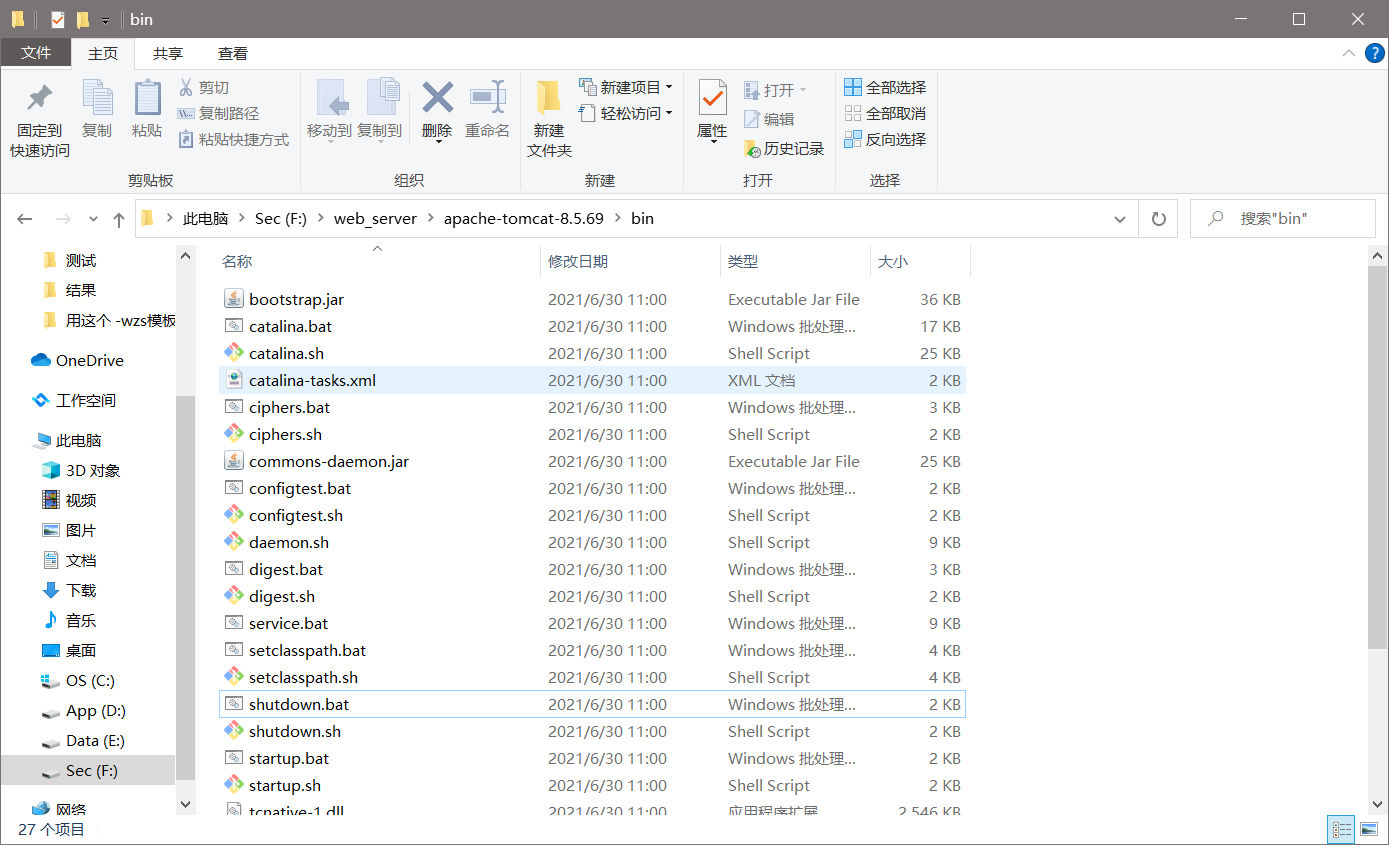
Task: Click the Edit (编辑) icon
Action: [x=752, y=119]
